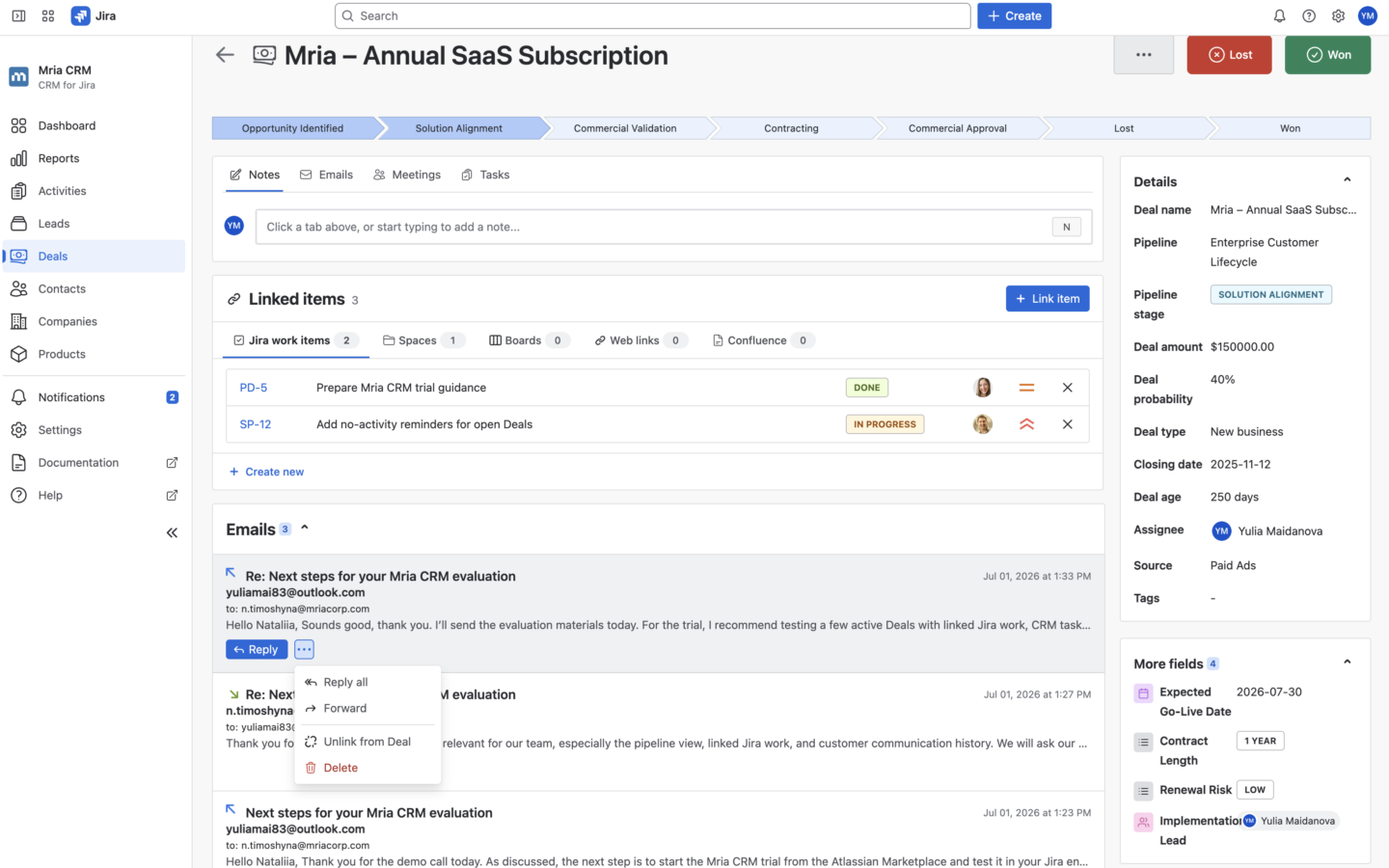
Task: Choose Delete from the email menu
Action: coord(368,768)
